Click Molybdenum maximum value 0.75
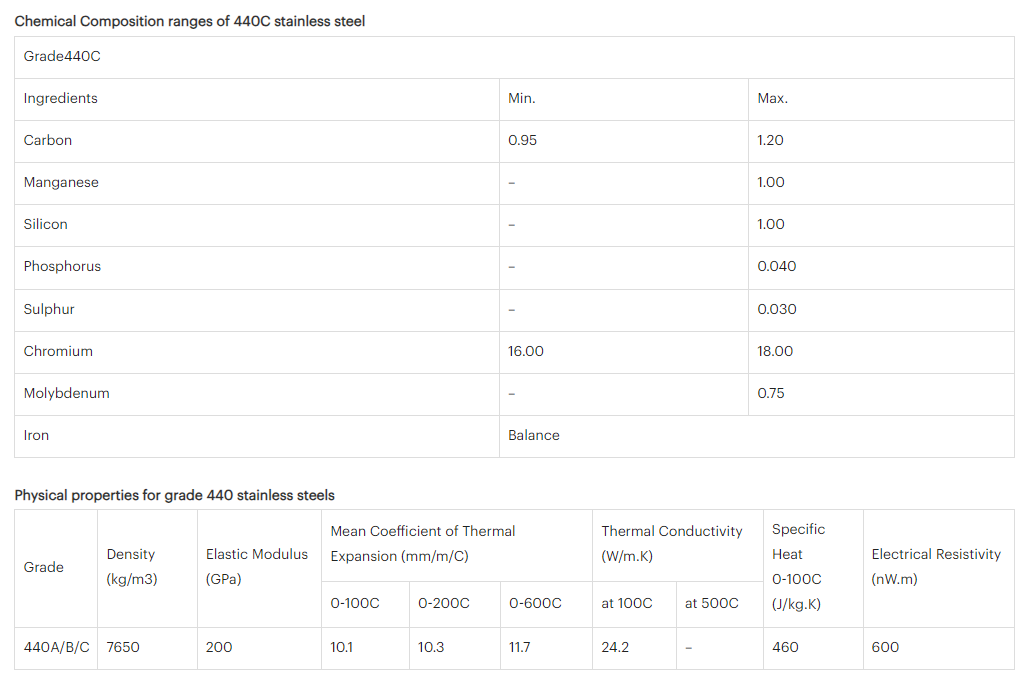Viewport: 1030px width, 685px height. [x=771, y=394]
